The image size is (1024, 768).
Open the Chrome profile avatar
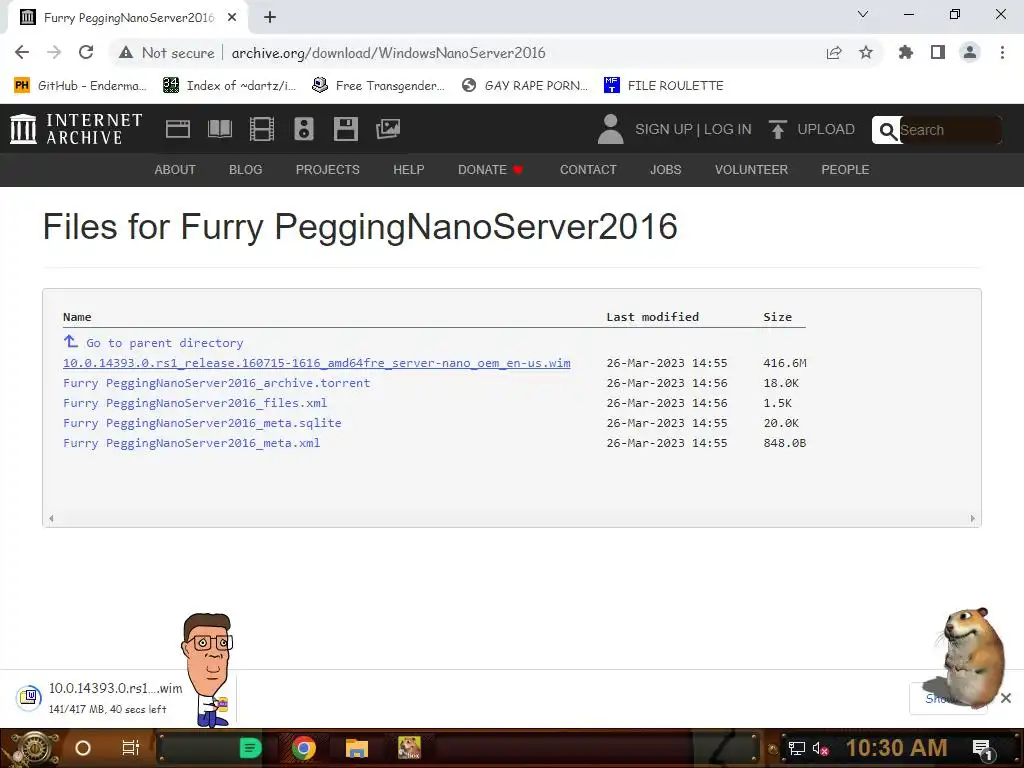pyautogui.click(x=970, y=52)
